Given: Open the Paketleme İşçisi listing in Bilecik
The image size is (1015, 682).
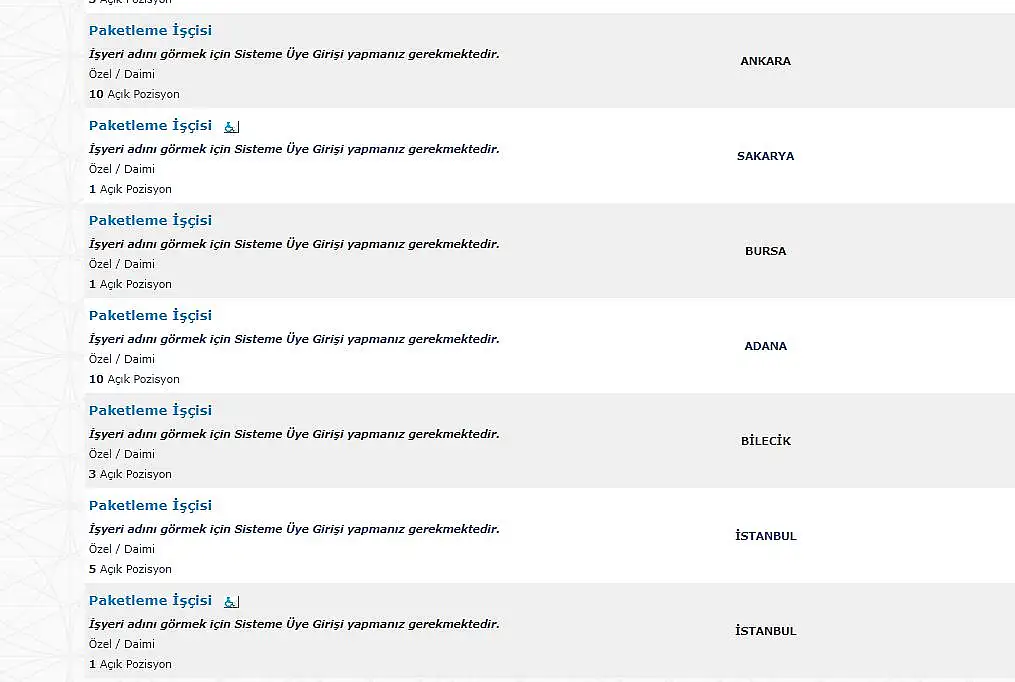Looking at the screenshot, I should click(150, 411).
